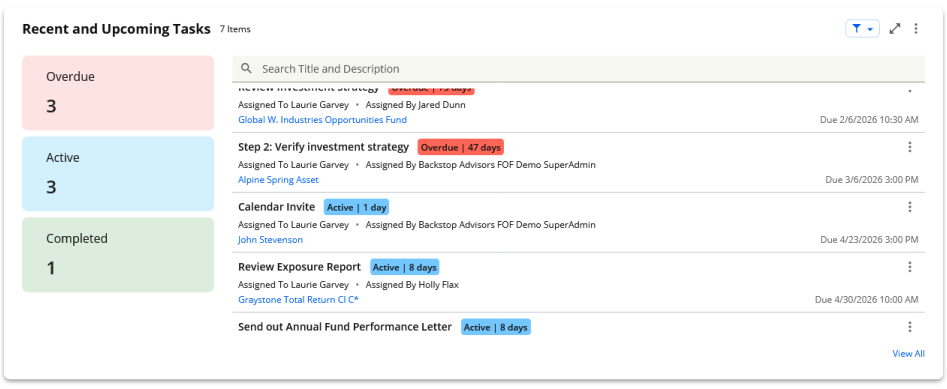Open the Graystone Total Return Cl C* link

pyautogui.click(x=298, y=300)
